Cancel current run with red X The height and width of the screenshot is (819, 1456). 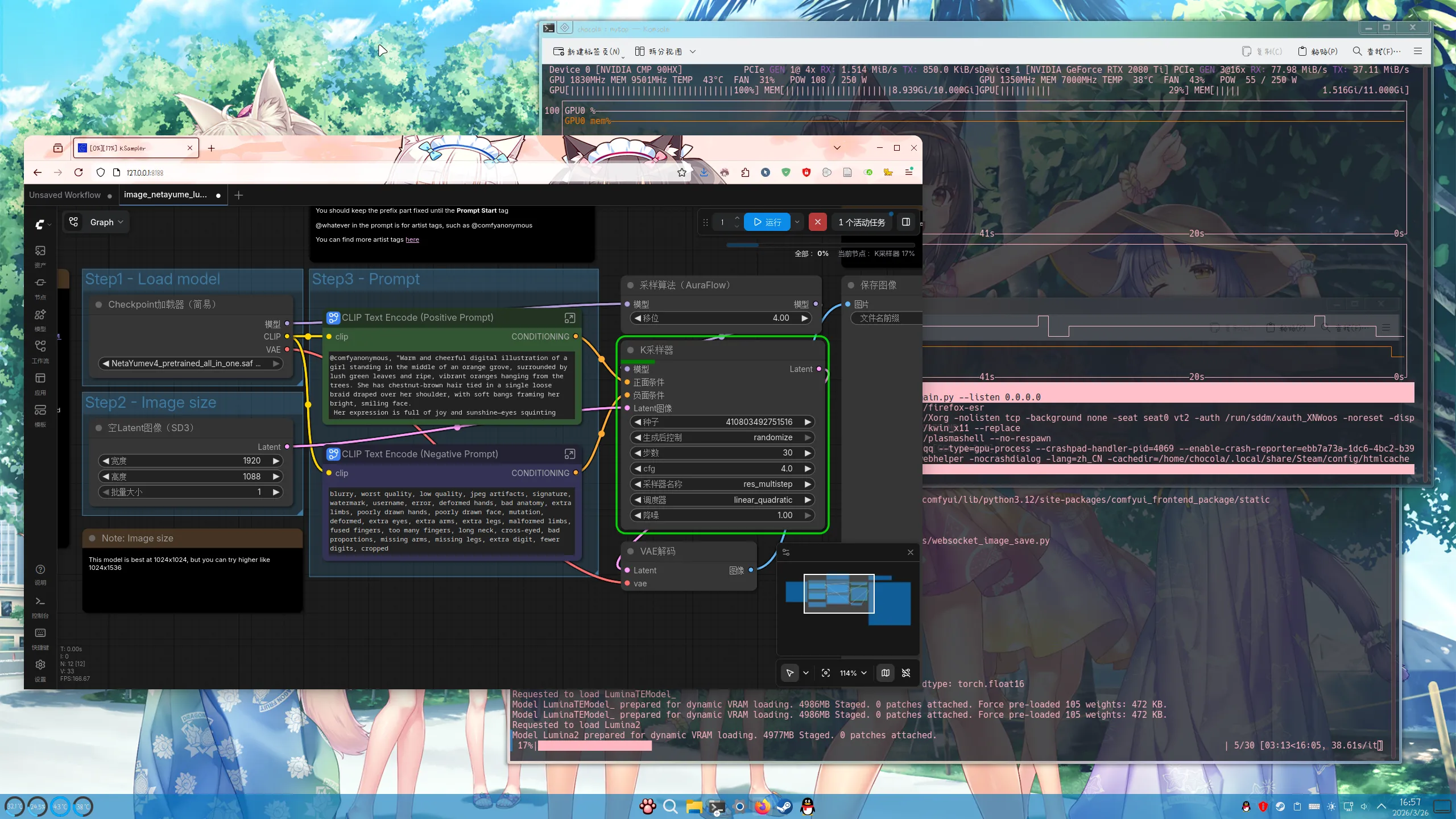point(817,222)
